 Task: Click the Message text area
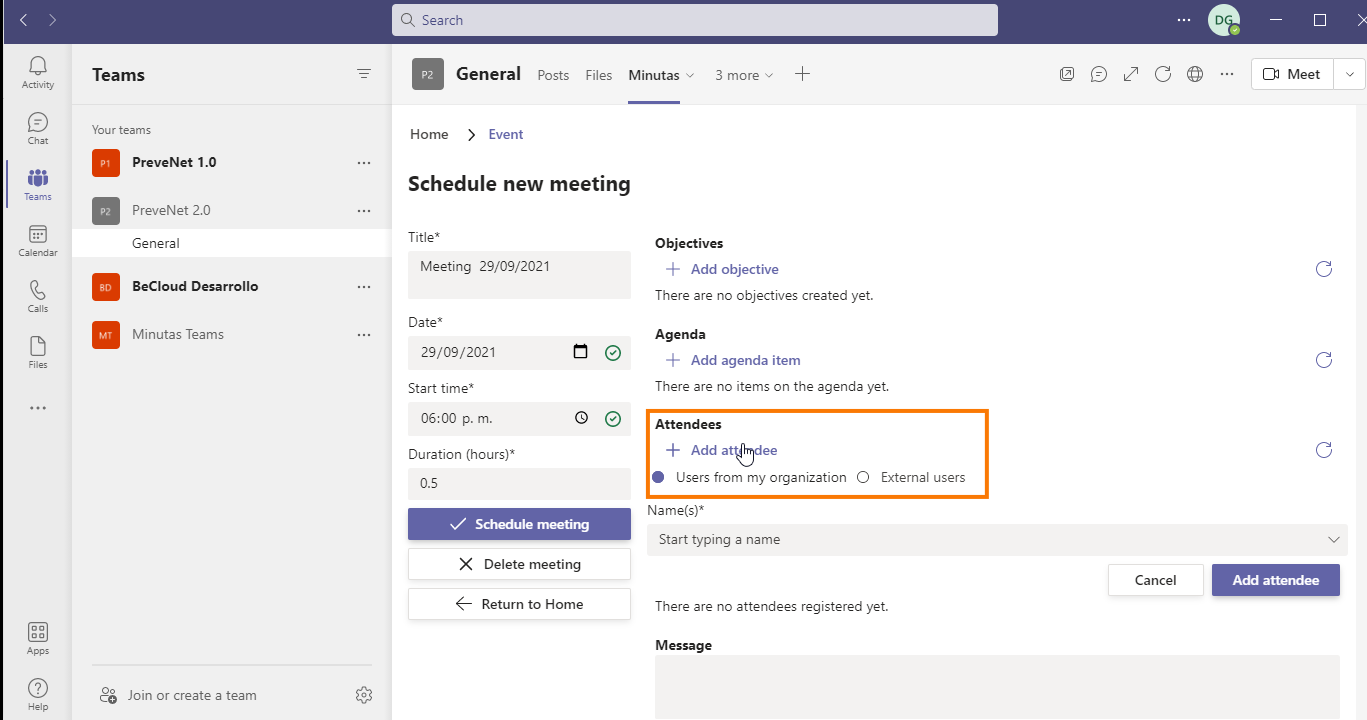(997, 687)
